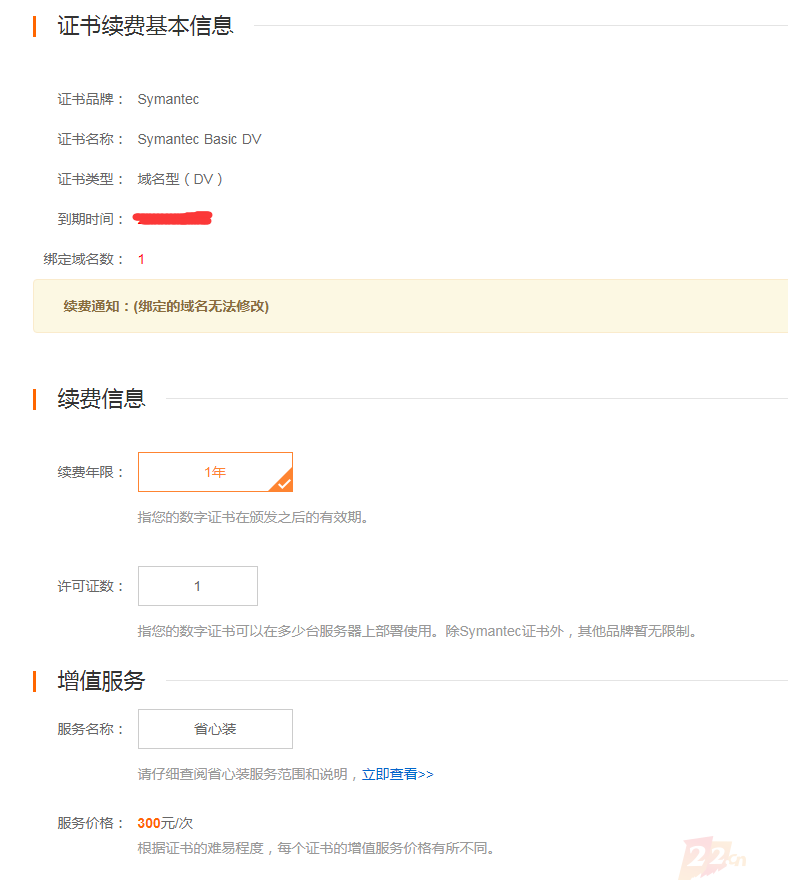Click the 到期时间 label

(90, 219)
